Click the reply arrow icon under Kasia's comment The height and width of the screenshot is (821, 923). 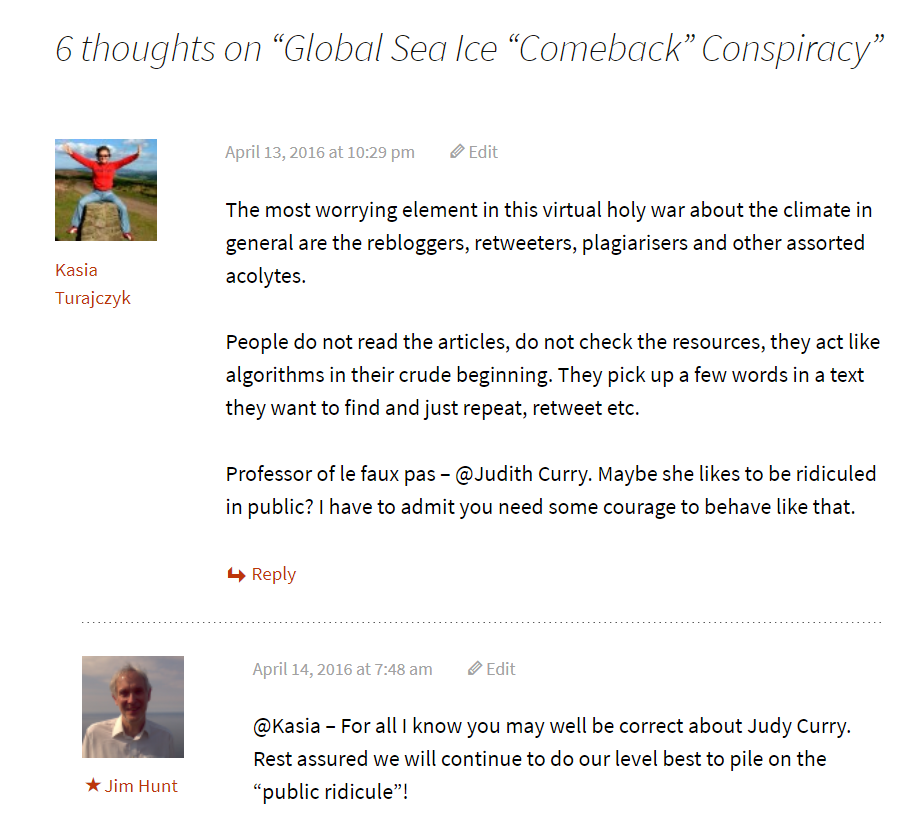236,575
